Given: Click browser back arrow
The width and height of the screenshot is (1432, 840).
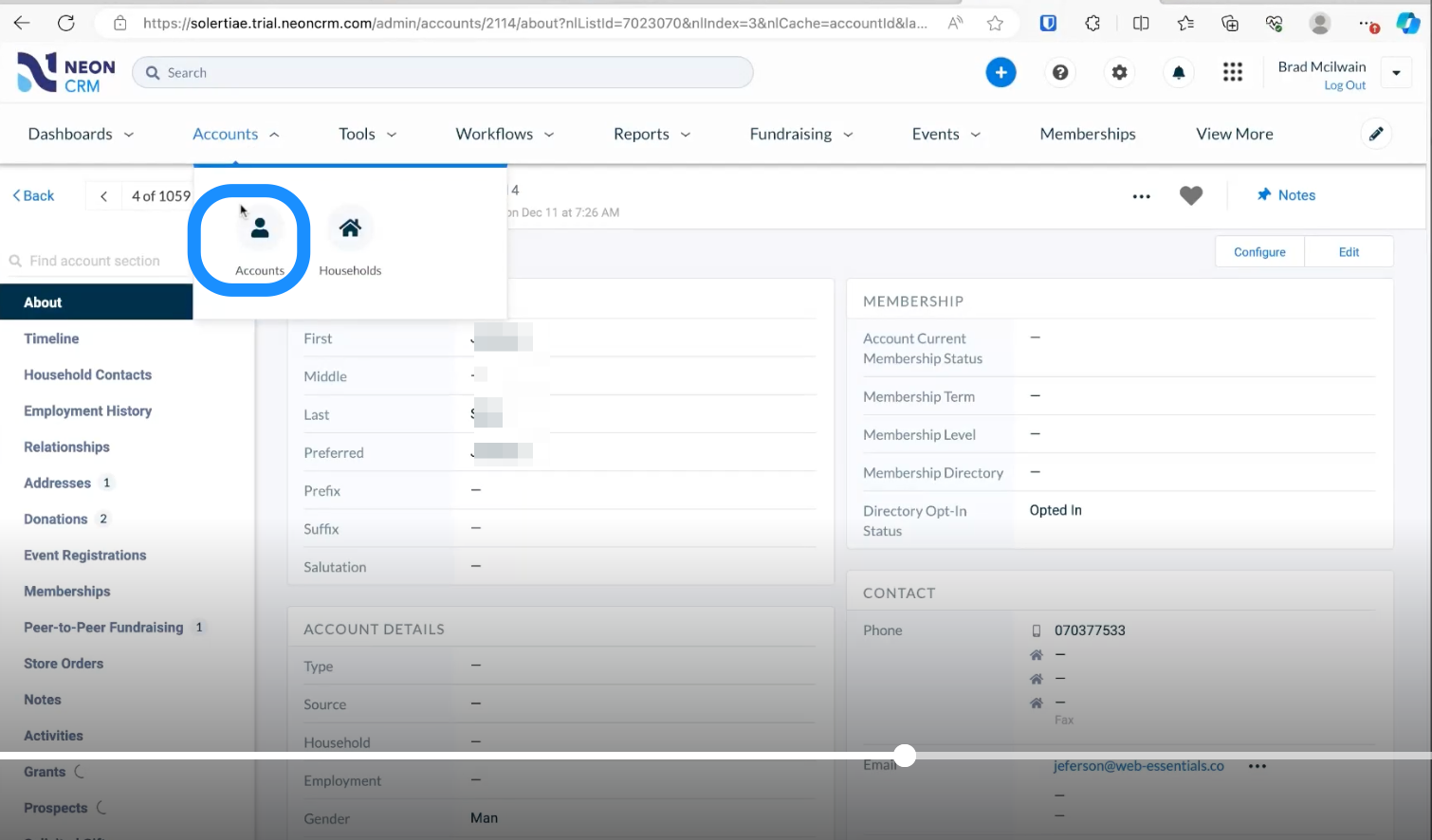Looking at the screenshot, I should [x=22, y=23].
